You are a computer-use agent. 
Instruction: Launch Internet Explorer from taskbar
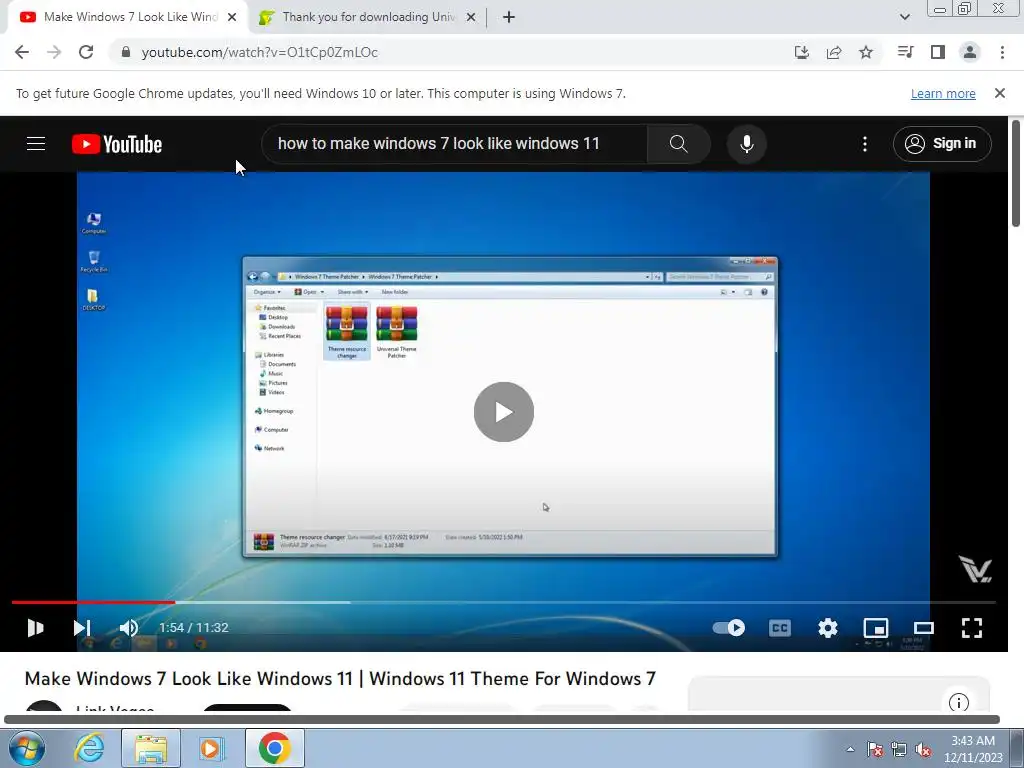89,748
